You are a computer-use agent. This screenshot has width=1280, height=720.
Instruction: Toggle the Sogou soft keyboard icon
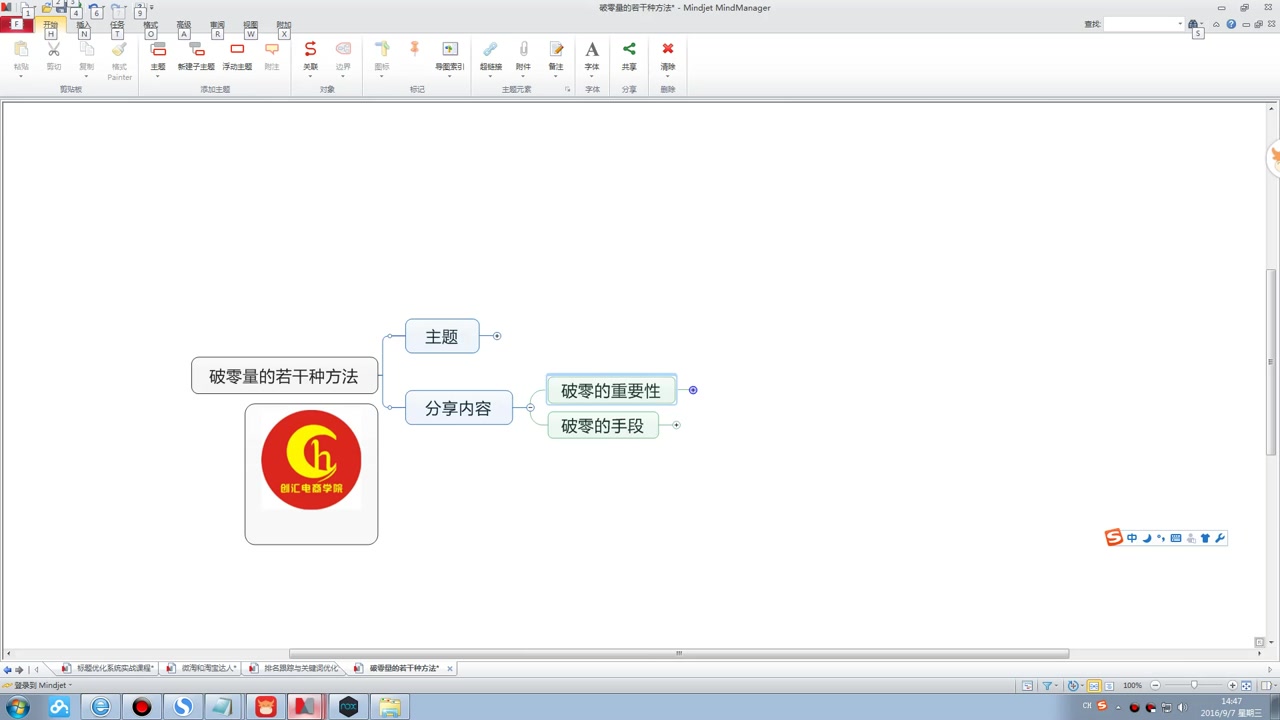1176,538
